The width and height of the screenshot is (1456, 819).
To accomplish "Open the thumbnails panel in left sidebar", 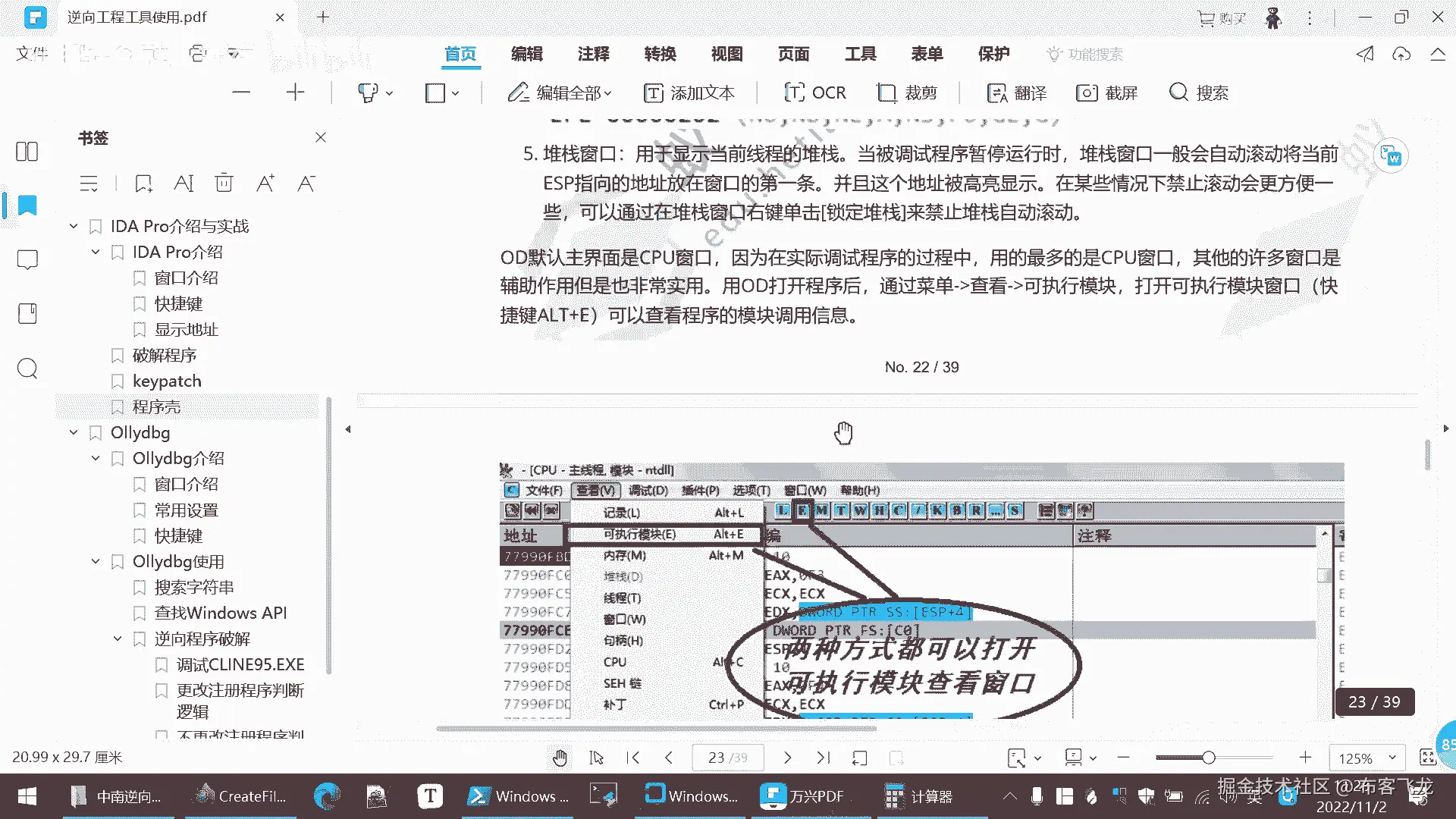I will 27,152.
